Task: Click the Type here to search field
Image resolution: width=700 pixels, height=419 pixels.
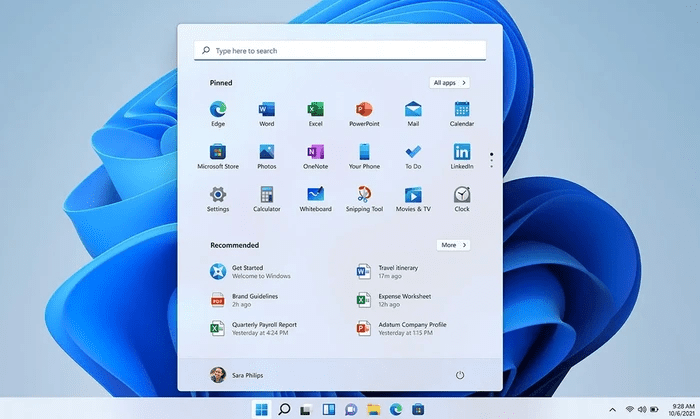Action: [340, 50]
